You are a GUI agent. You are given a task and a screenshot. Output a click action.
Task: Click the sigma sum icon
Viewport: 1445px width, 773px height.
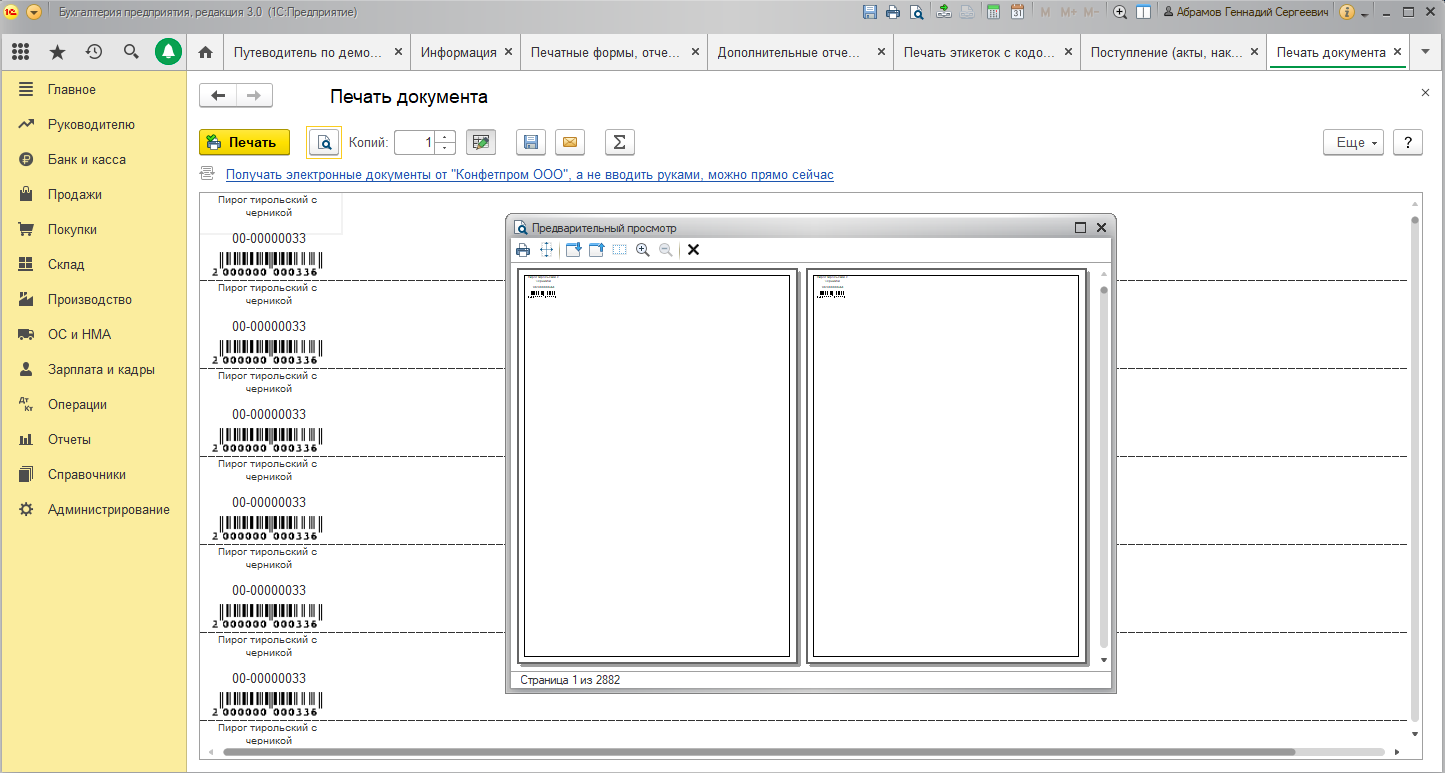[x=619, y=142]
